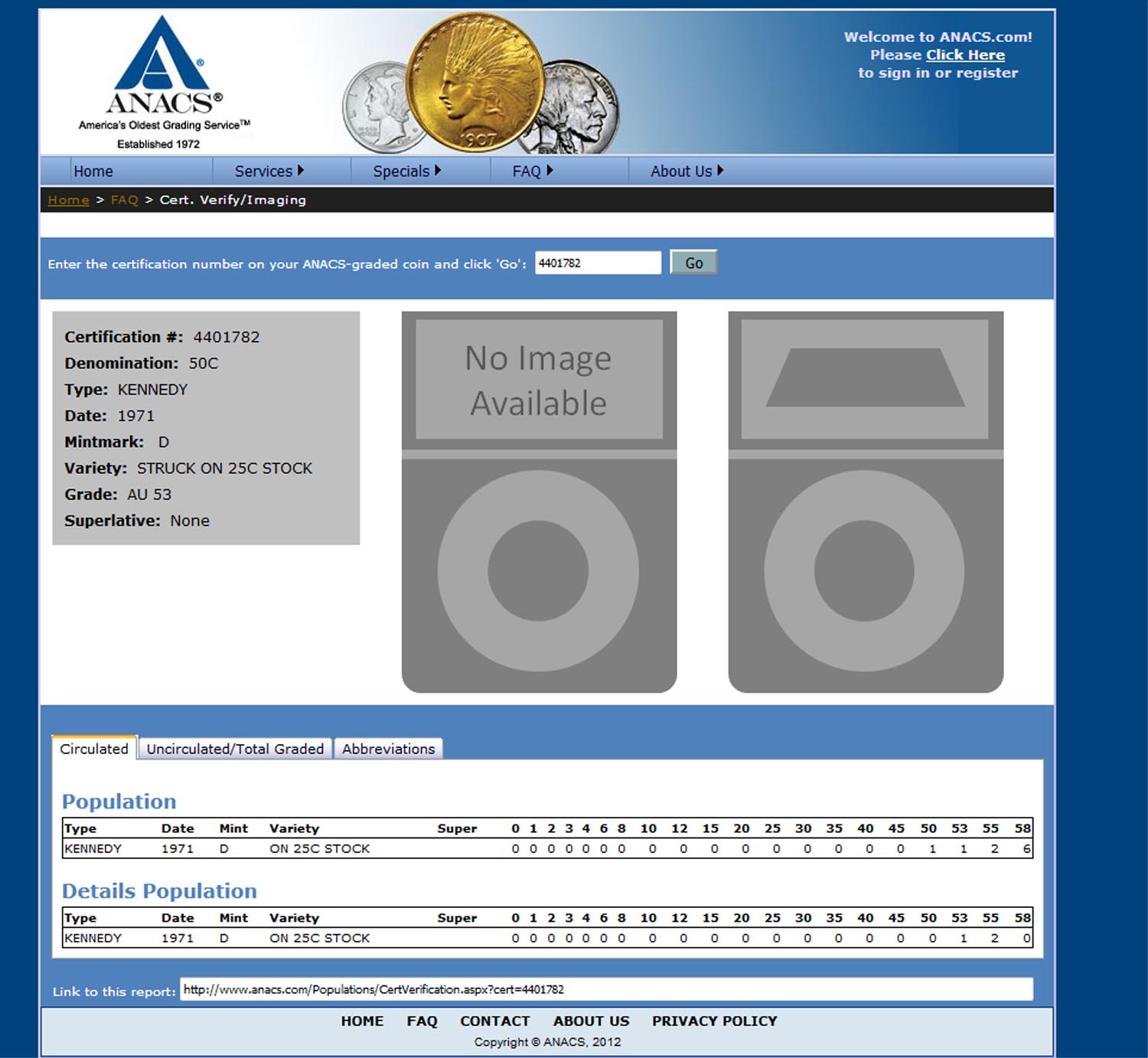Click the ANACS logo

pyautogui.click(x=164, y=82)
